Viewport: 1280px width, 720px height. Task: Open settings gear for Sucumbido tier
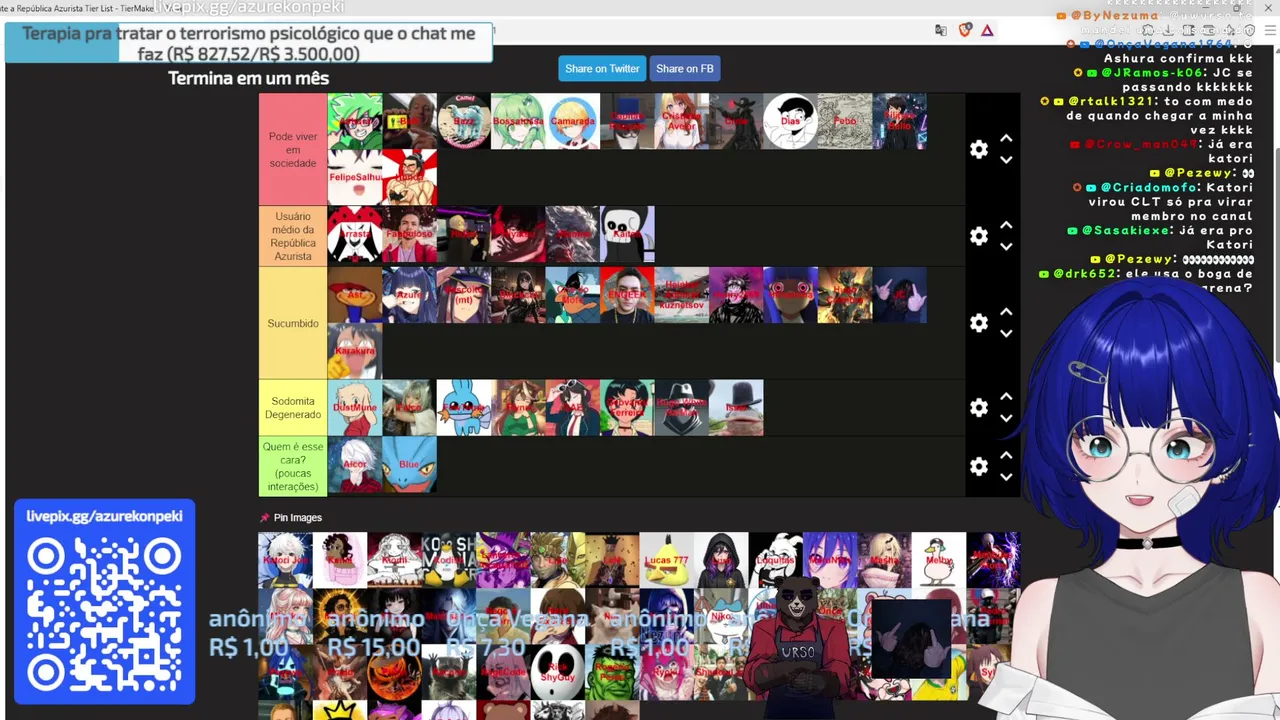pyautogui.click(x=979, y=323)
